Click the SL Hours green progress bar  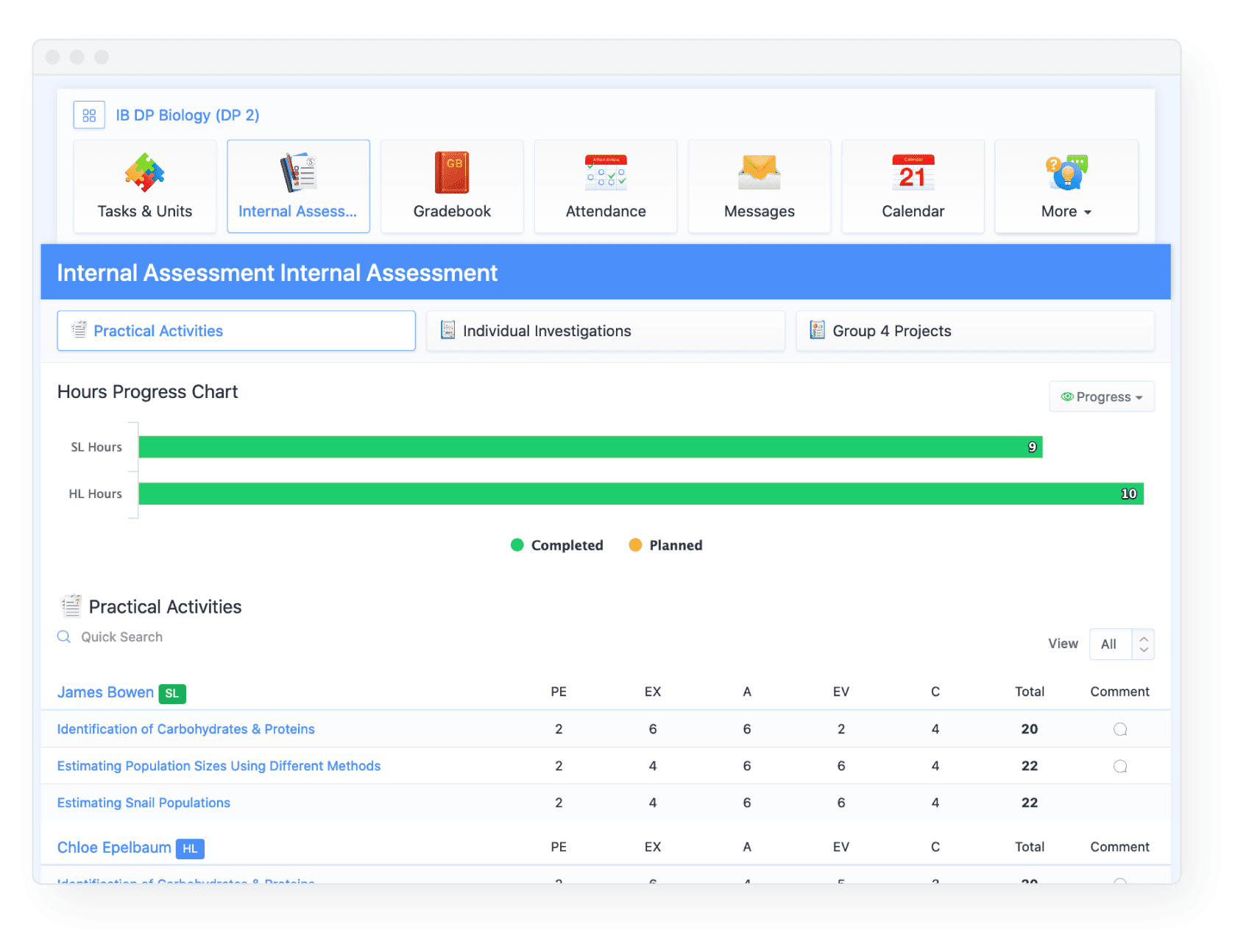590,447
